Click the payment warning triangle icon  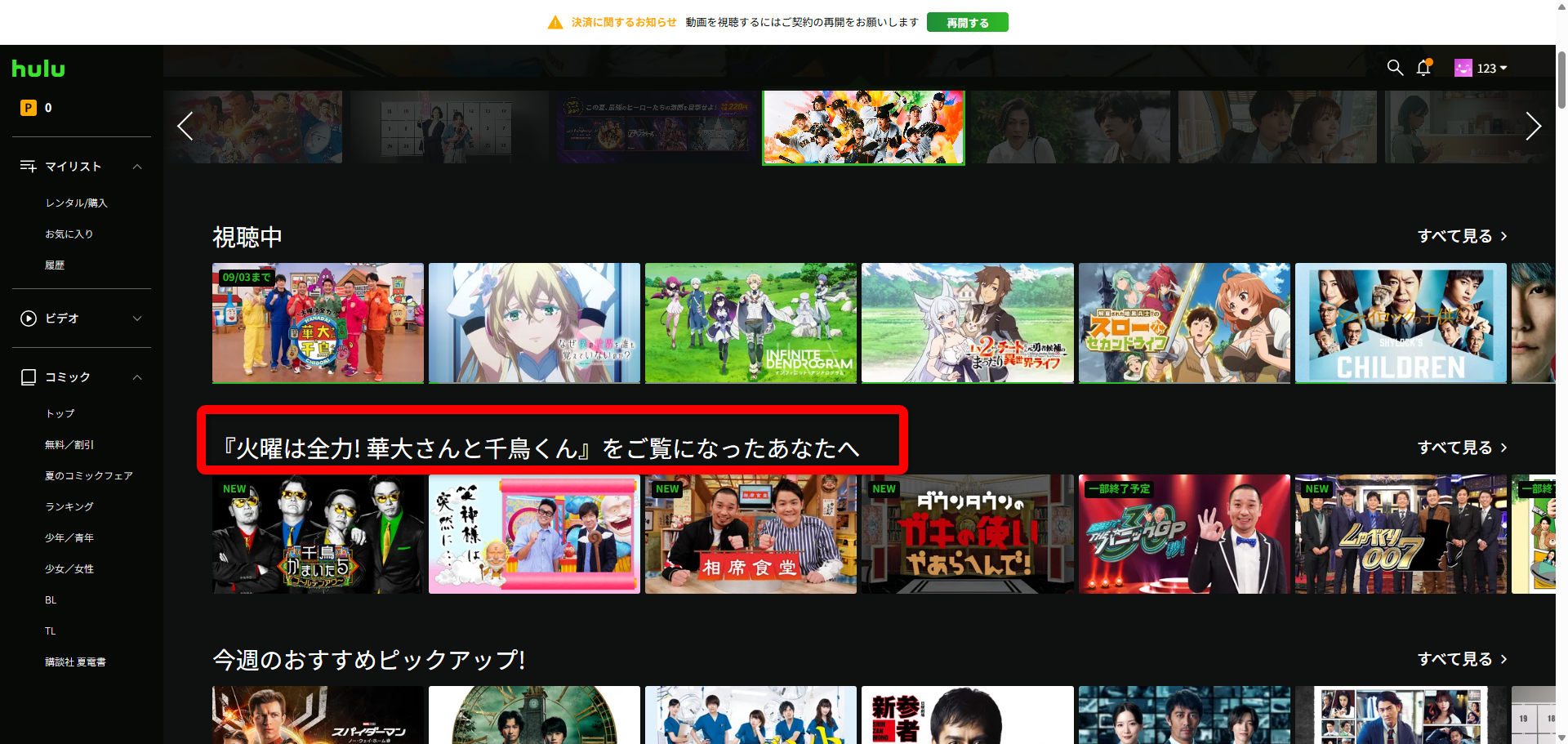click(555, 23)
